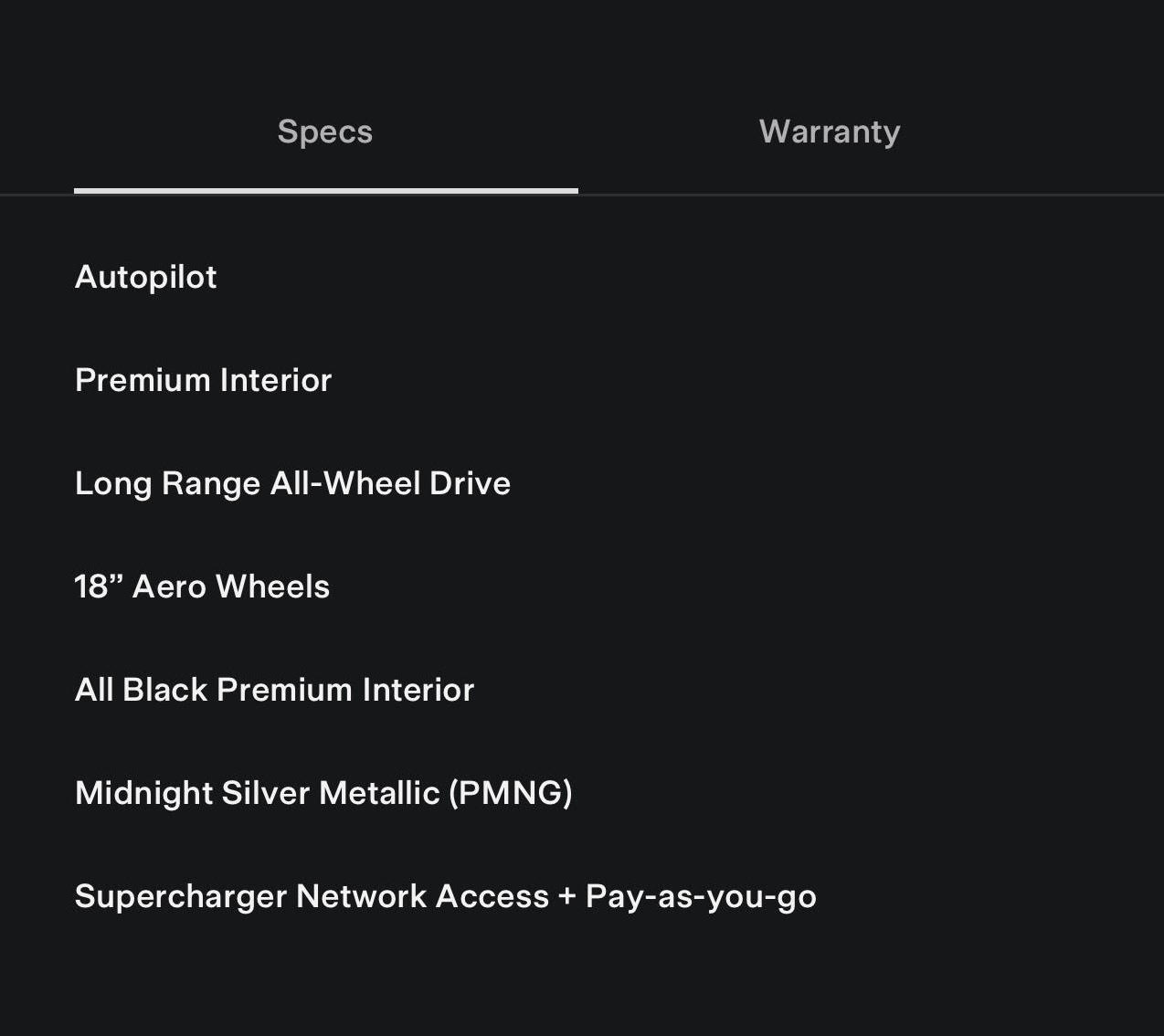Click the Autopilot spec item

click(x=146, y=277)
